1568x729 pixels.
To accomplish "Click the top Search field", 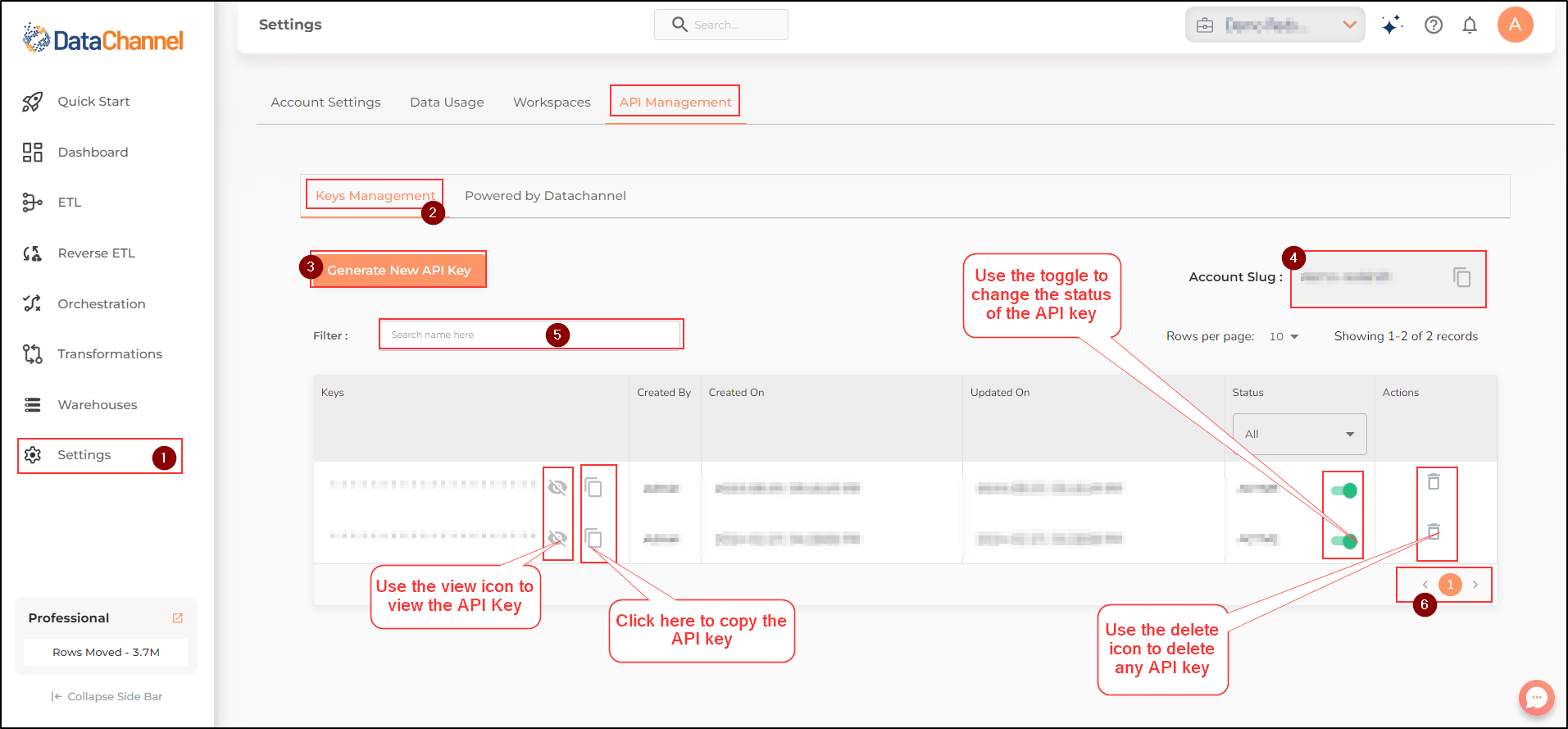I will pyautogui.click(x=721, y=25).
